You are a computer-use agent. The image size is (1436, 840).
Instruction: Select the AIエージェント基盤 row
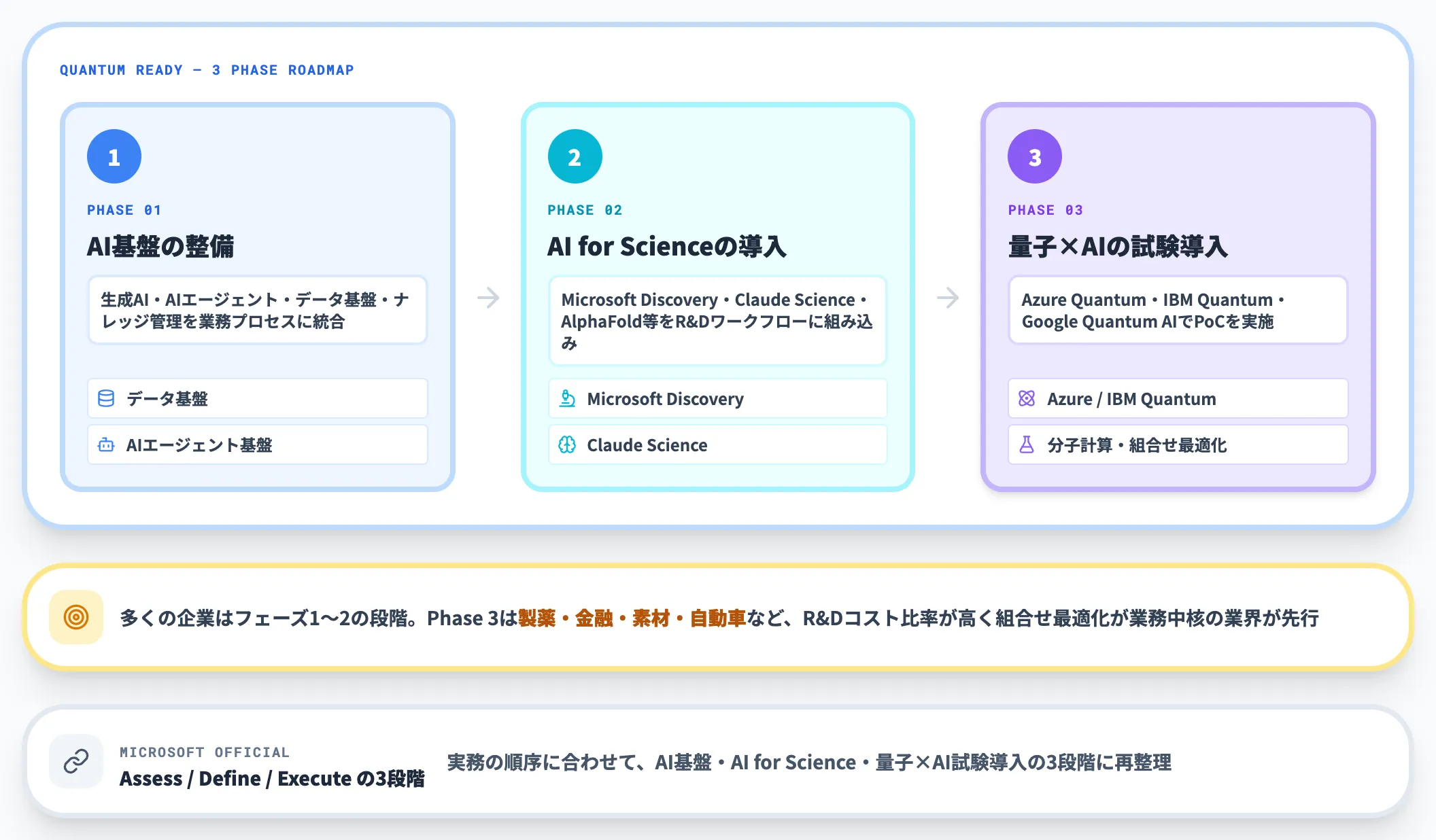pyautogui.click(x=258, y=444)
